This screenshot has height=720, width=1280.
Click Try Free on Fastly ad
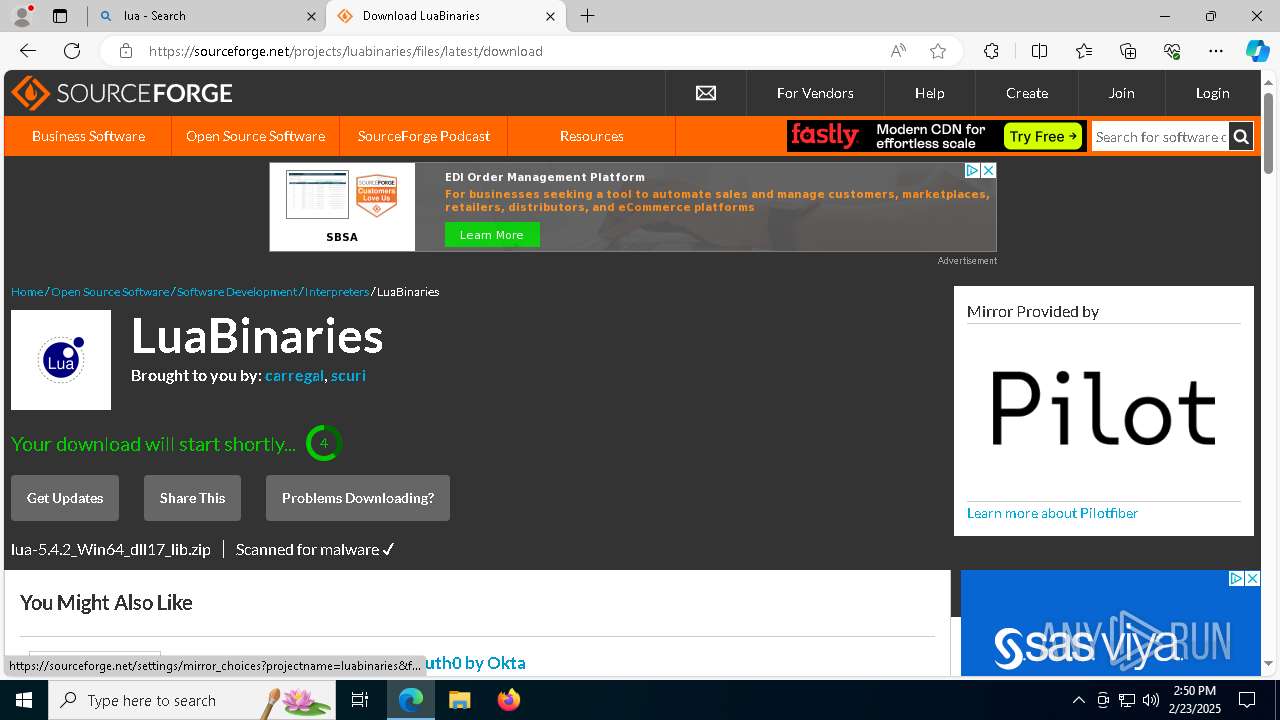[x=1044, y=136]
